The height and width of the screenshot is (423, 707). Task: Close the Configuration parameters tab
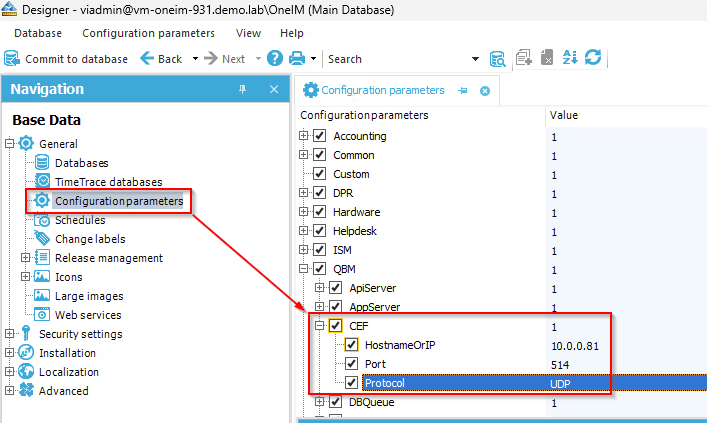click(485, 91)
